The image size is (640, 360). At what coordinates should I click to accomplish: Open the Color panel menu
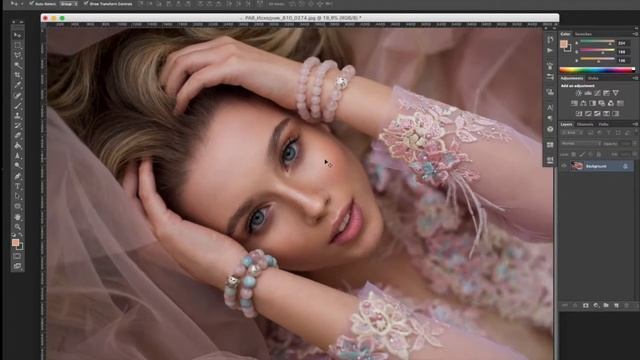click(x=636, y=34)
